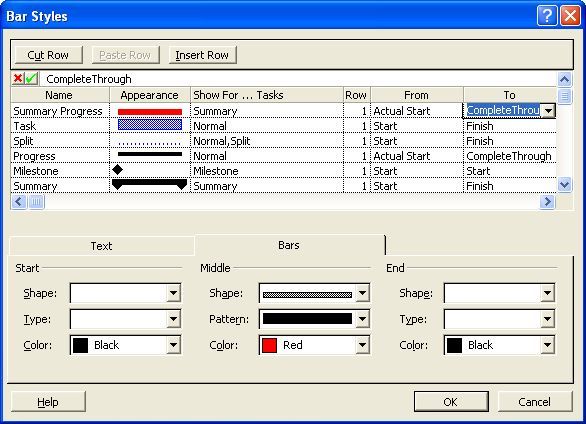586x424 pixels.
Task: Click the Cancel button
Action: click(534, 402)
